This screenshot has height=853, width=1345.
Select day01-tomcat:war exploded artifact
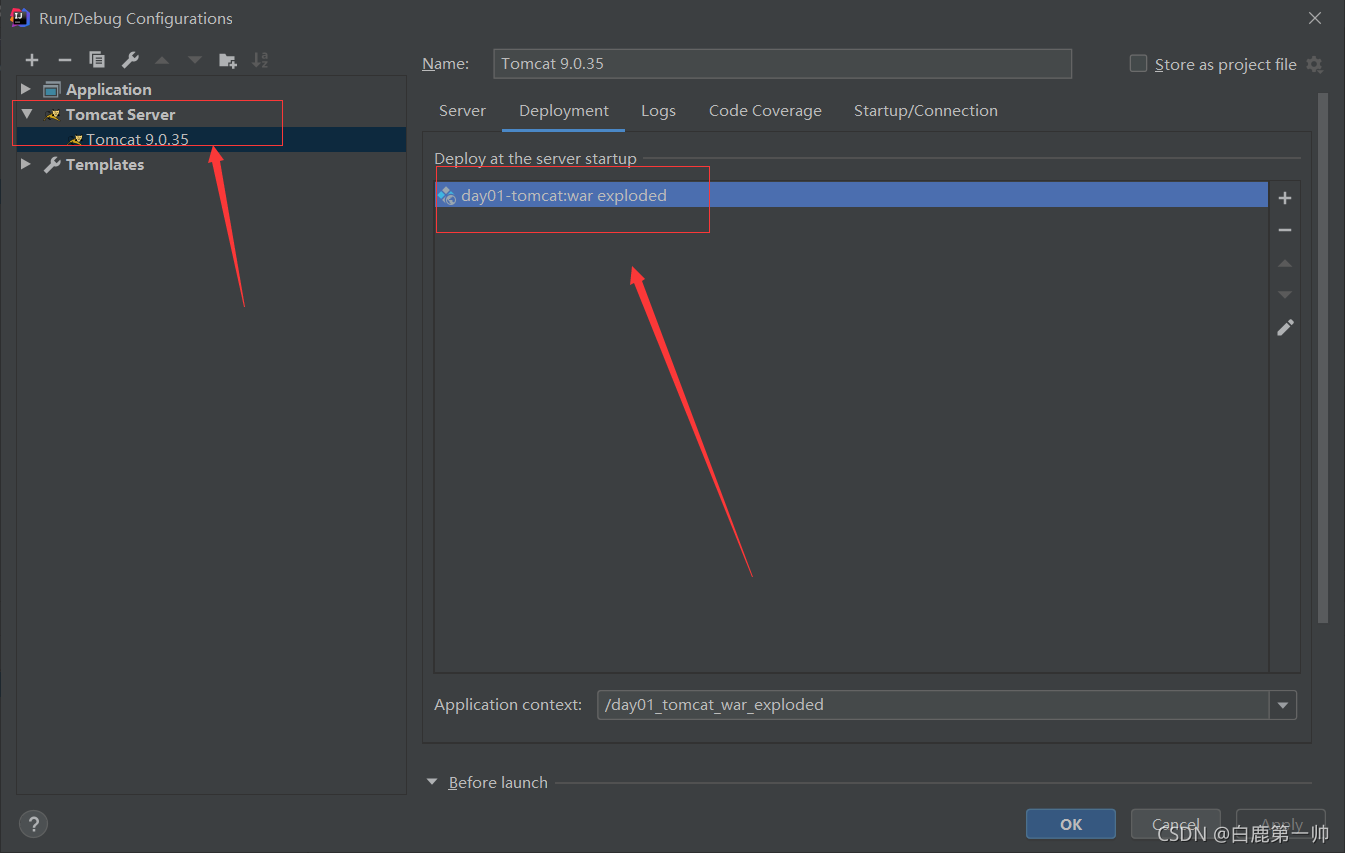pyautogui.click(x=852, y=195)
